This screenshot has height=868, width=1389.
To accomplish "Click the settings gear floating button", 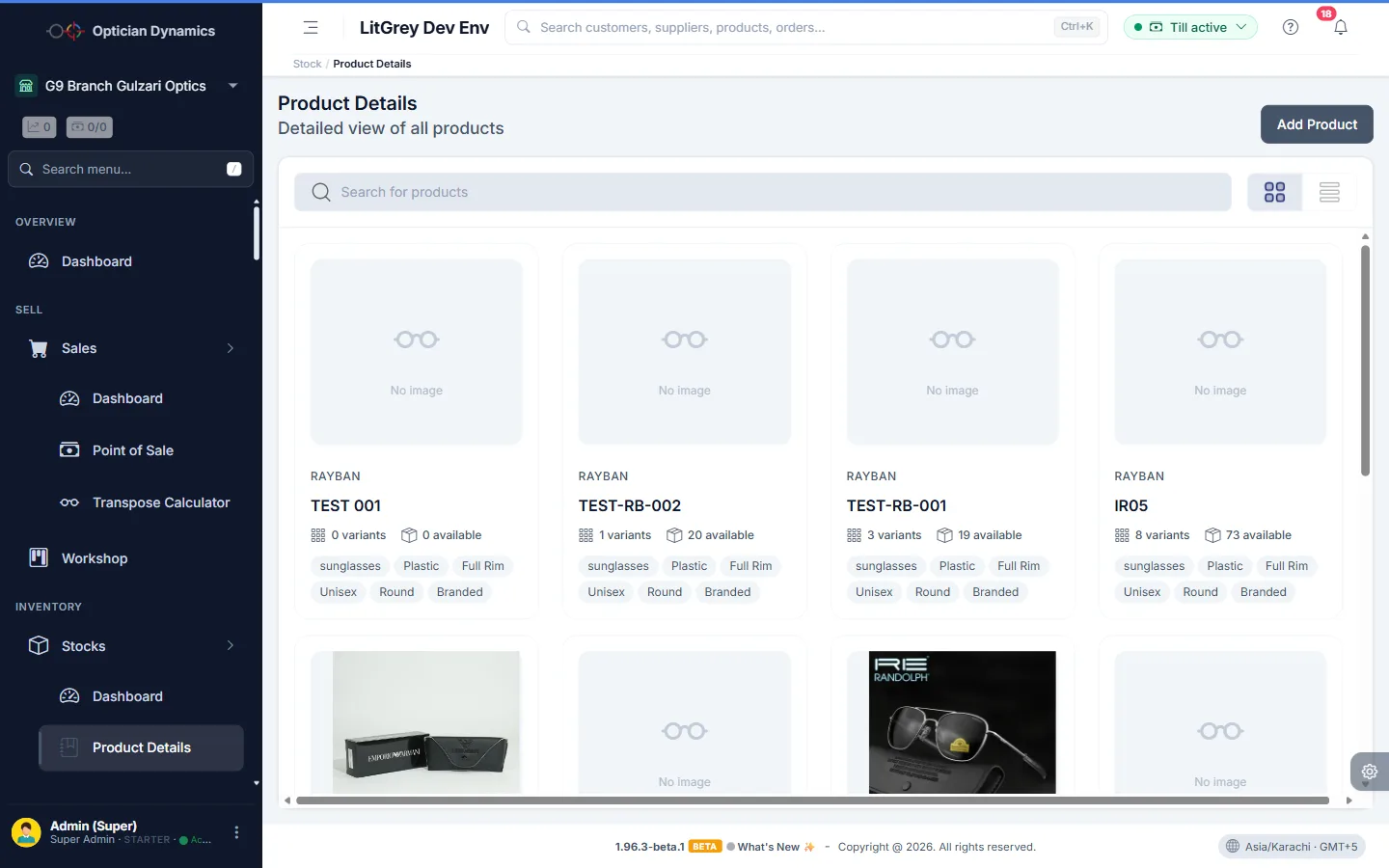I will 1370,772.
